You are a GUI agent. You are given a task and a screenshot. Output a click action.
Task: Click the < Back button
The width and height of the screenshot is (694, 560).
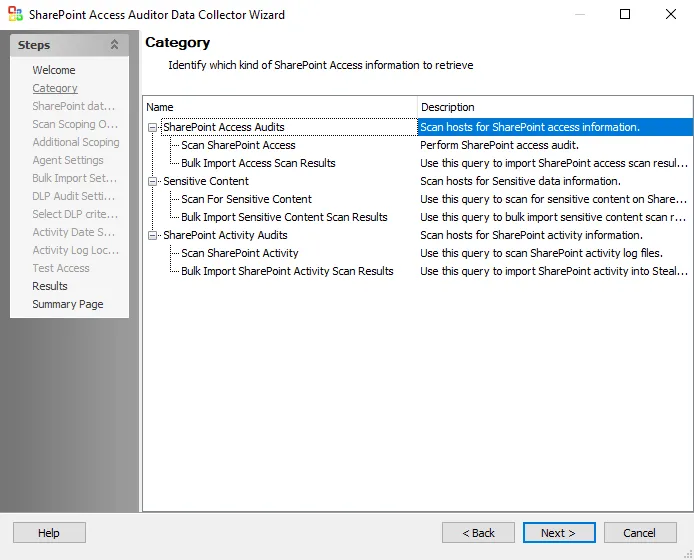478,533
